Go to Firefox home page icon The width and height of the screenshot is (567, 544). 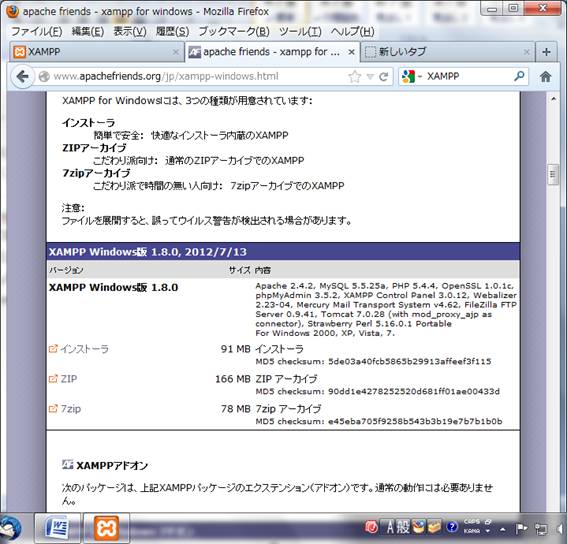545,76
